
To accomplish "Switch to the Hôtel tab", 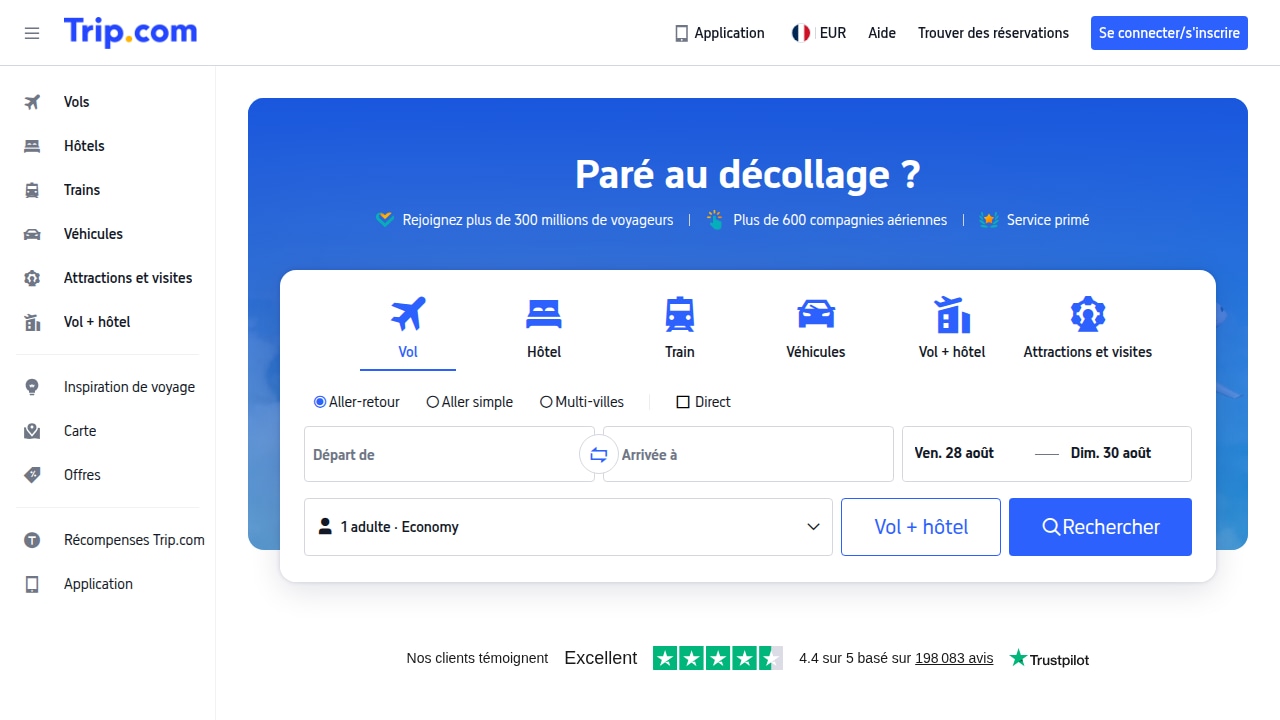I will click(544, 330).
